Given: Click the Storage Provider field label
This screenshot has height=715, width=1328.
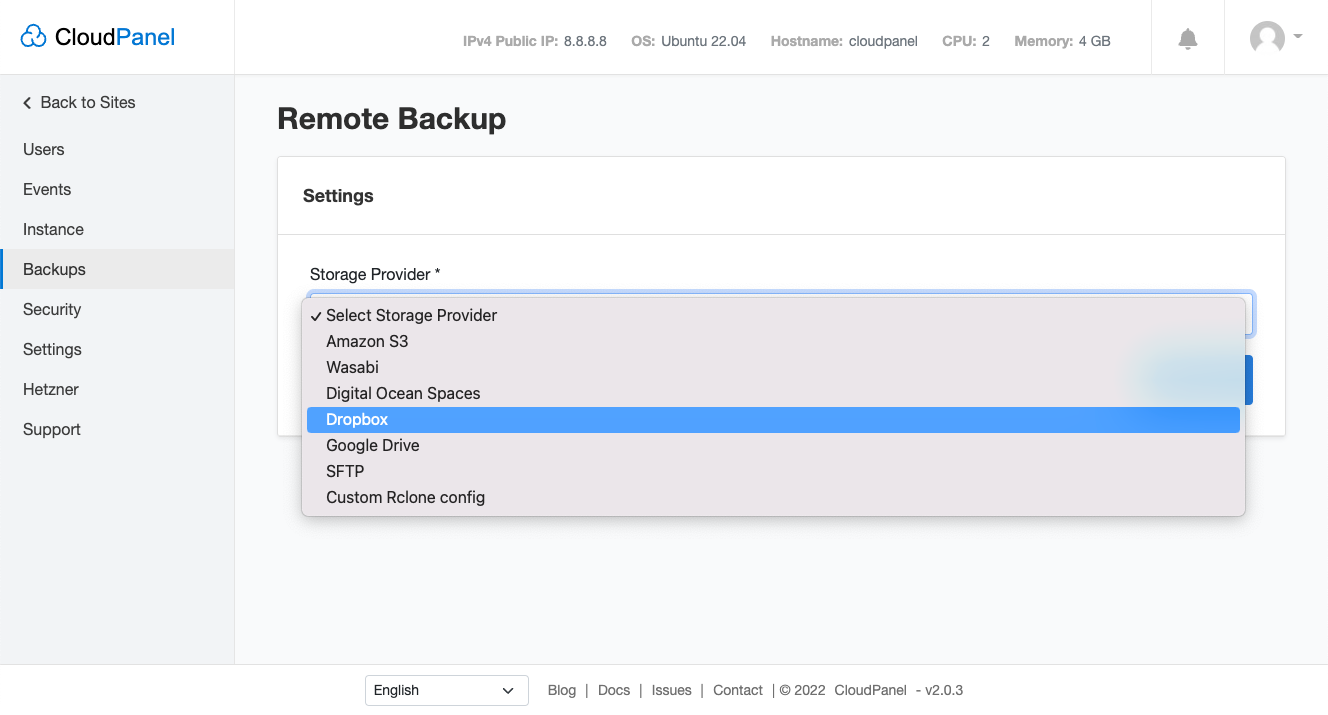Looking at the screenshot, I should 375,274.
